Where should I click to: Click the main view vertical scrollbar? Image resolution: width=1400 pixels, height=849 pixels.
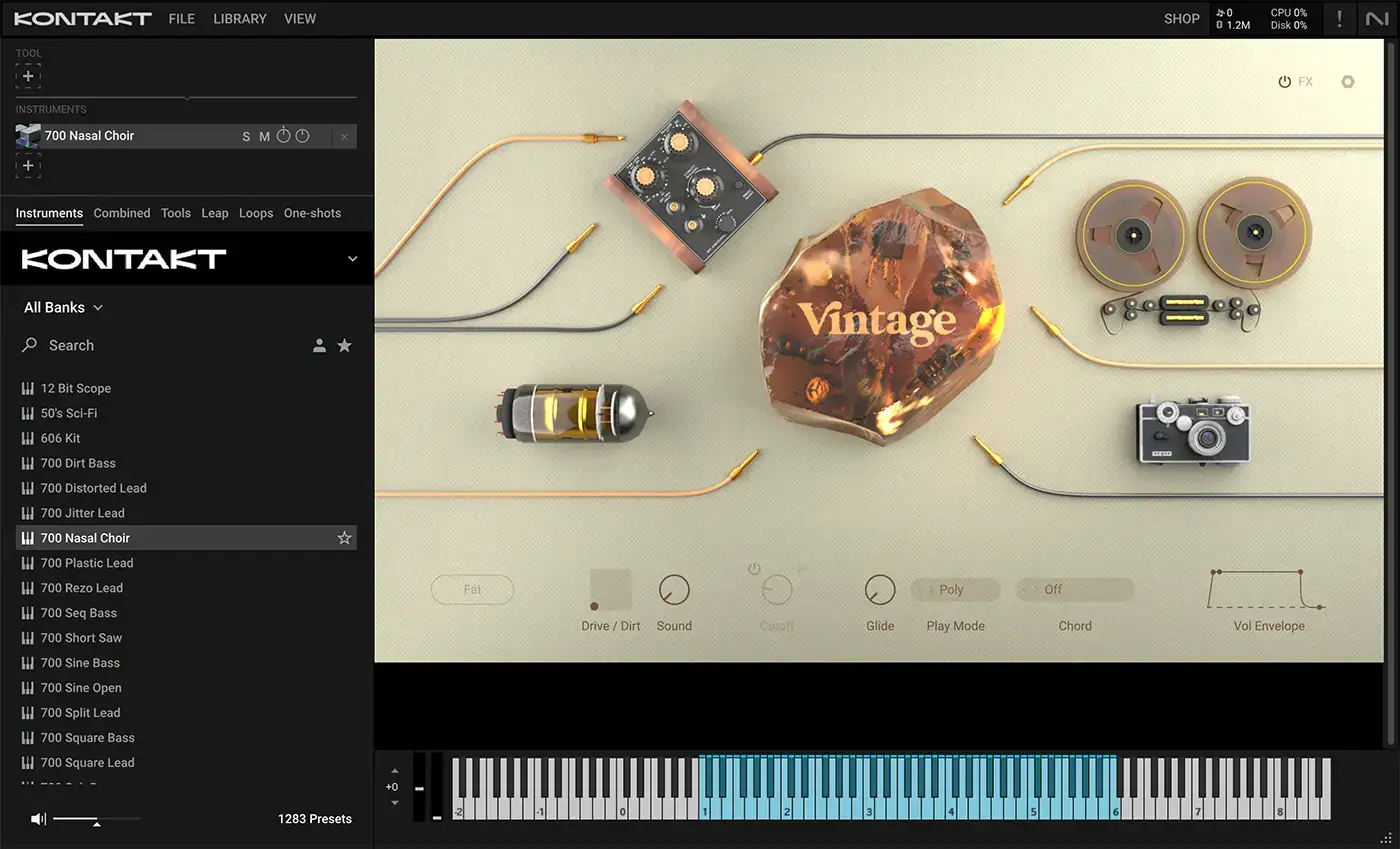1390,393
